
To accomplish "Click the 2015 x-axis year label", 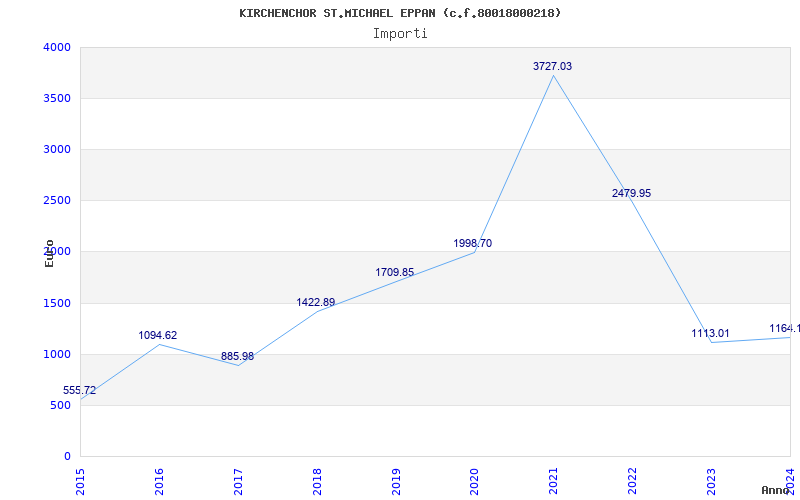I will (x=80, y=481).
